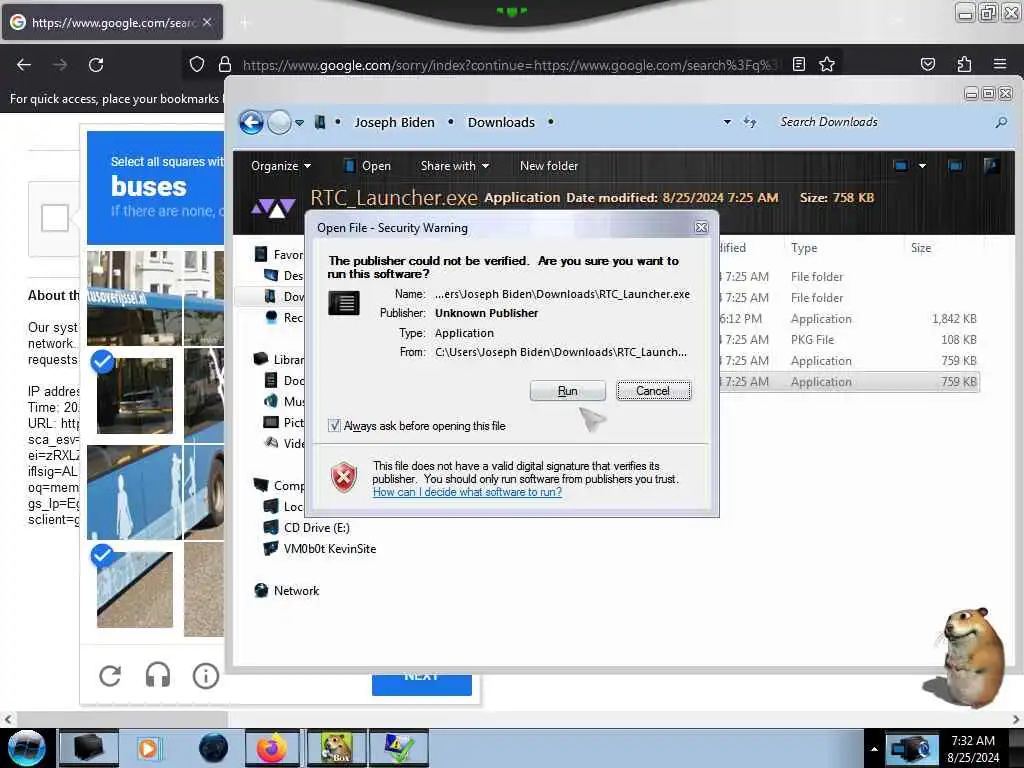Sort by the Type column header
This screenshot has width=1024, height=768.
(804, 248)
